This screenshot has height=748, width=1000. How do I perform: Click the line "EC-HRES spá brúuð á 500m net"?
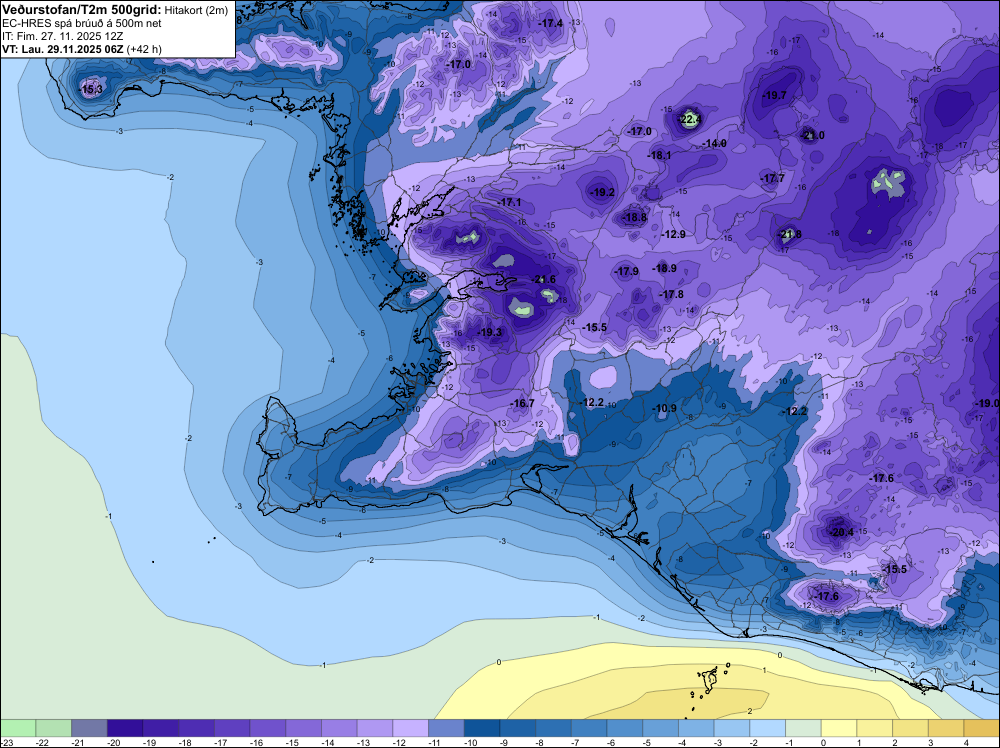[x=82, y=24]
